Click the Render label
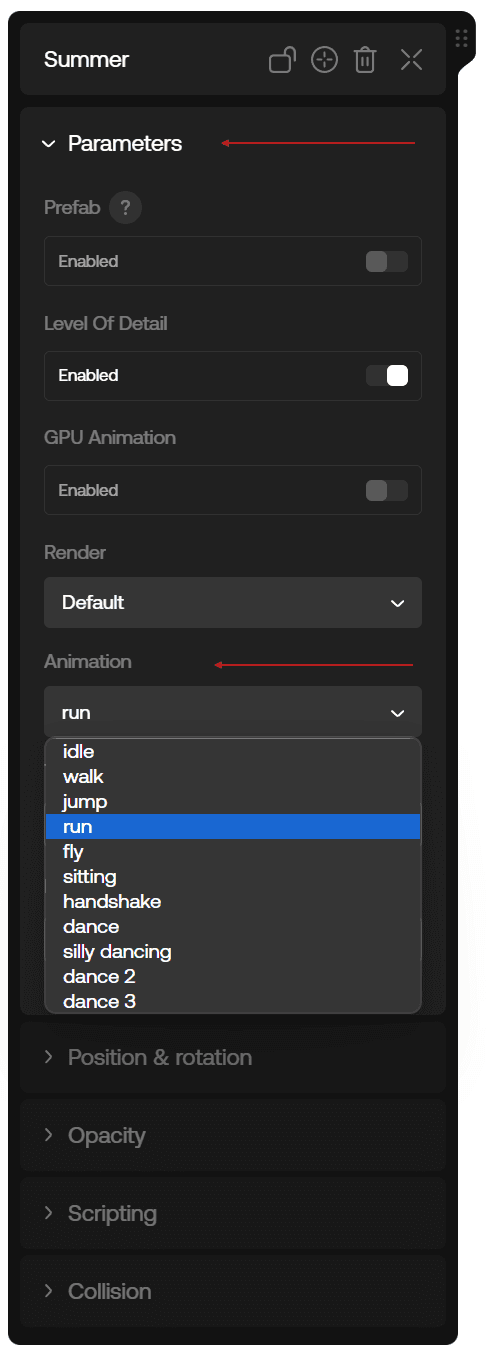486x1354 pixels. (x=75, y=552)
